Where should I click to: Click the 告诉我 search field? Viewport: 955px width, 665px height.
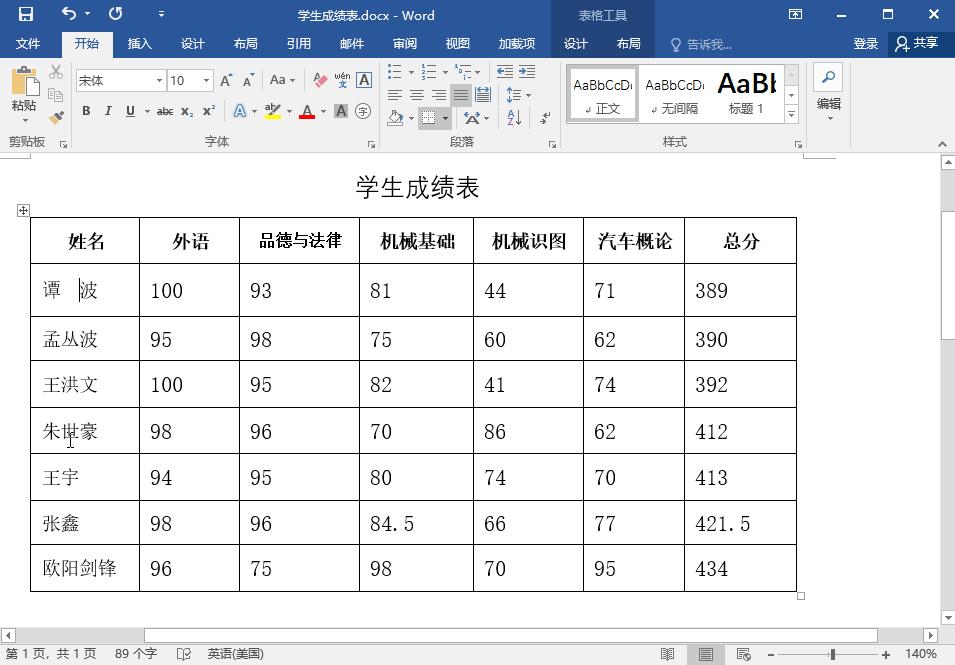tap(702, 44)
